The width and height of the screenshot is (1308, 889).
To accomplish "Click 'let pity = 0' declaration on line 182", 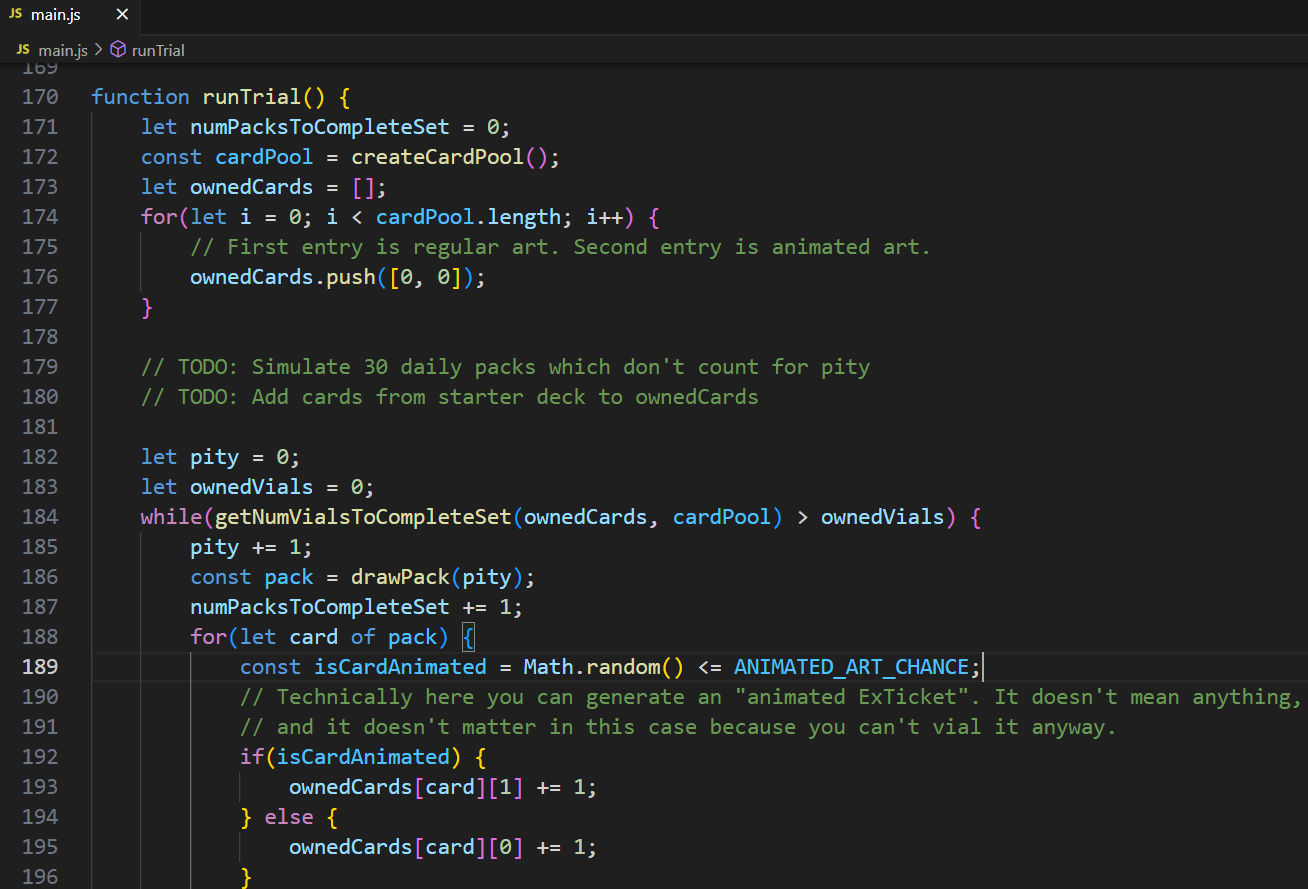I will (220, 457).
